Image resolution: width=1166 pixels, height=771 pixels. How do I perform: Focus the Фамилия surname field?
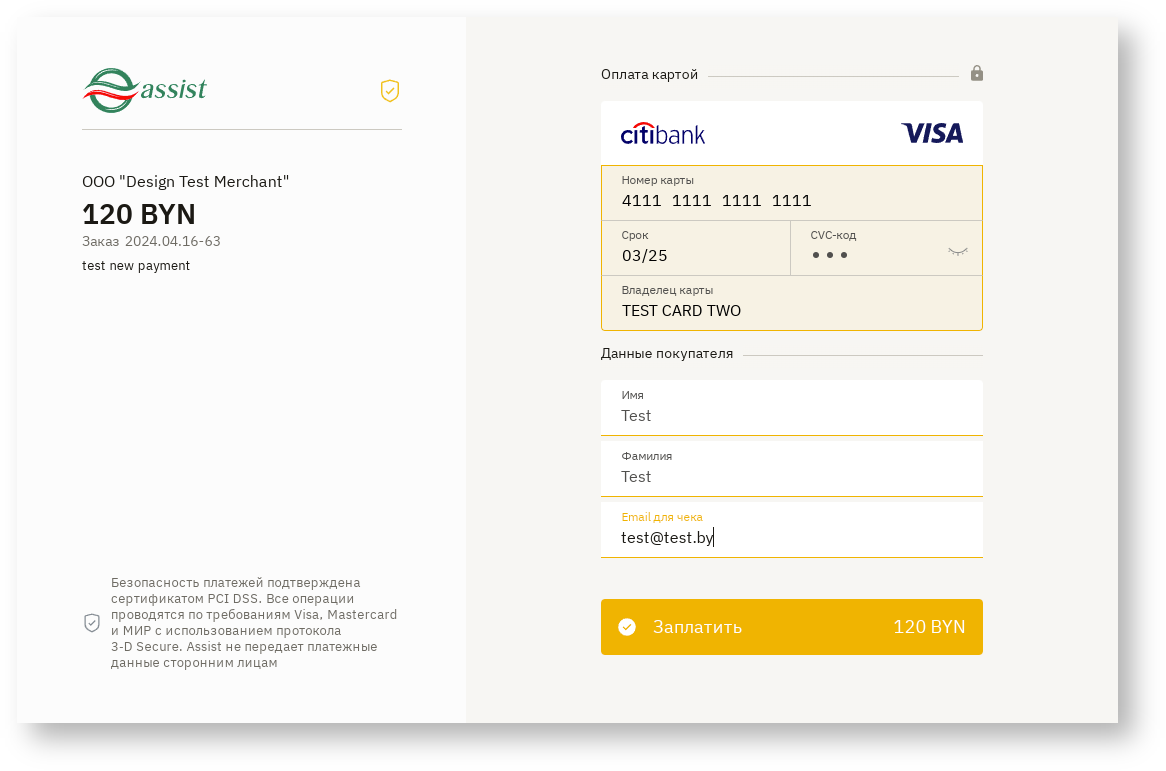(x=790, y=476)
